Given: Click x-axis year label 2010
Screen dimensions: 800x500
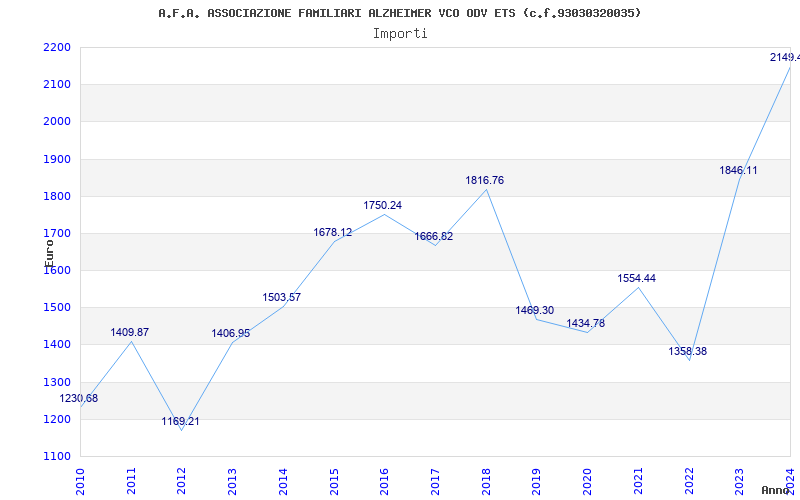Looking at the screenshot, I should (x=80, y=481).
